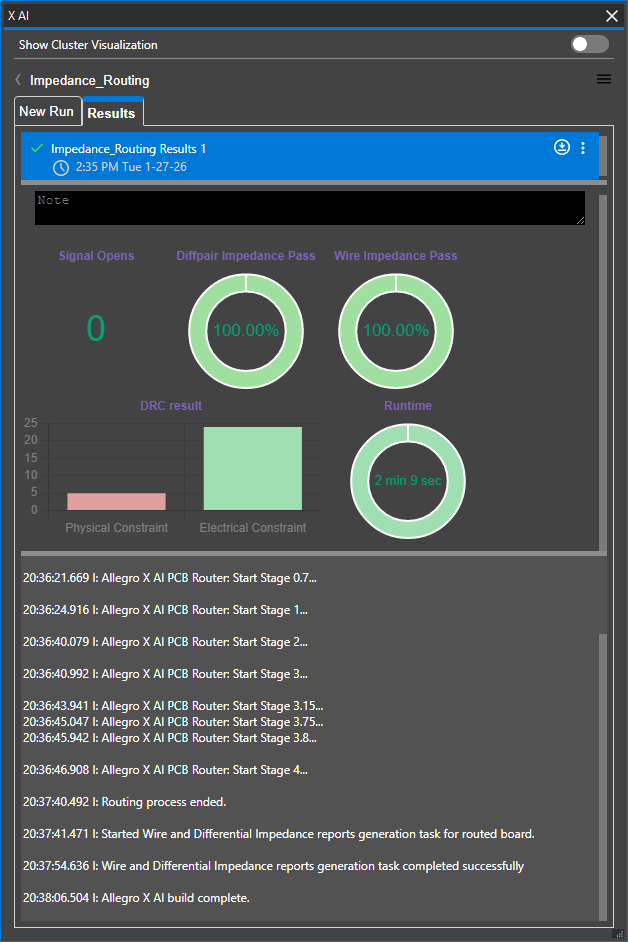
Task: Toggle Show Cluster Visualization switch
Action: point(590,44)
